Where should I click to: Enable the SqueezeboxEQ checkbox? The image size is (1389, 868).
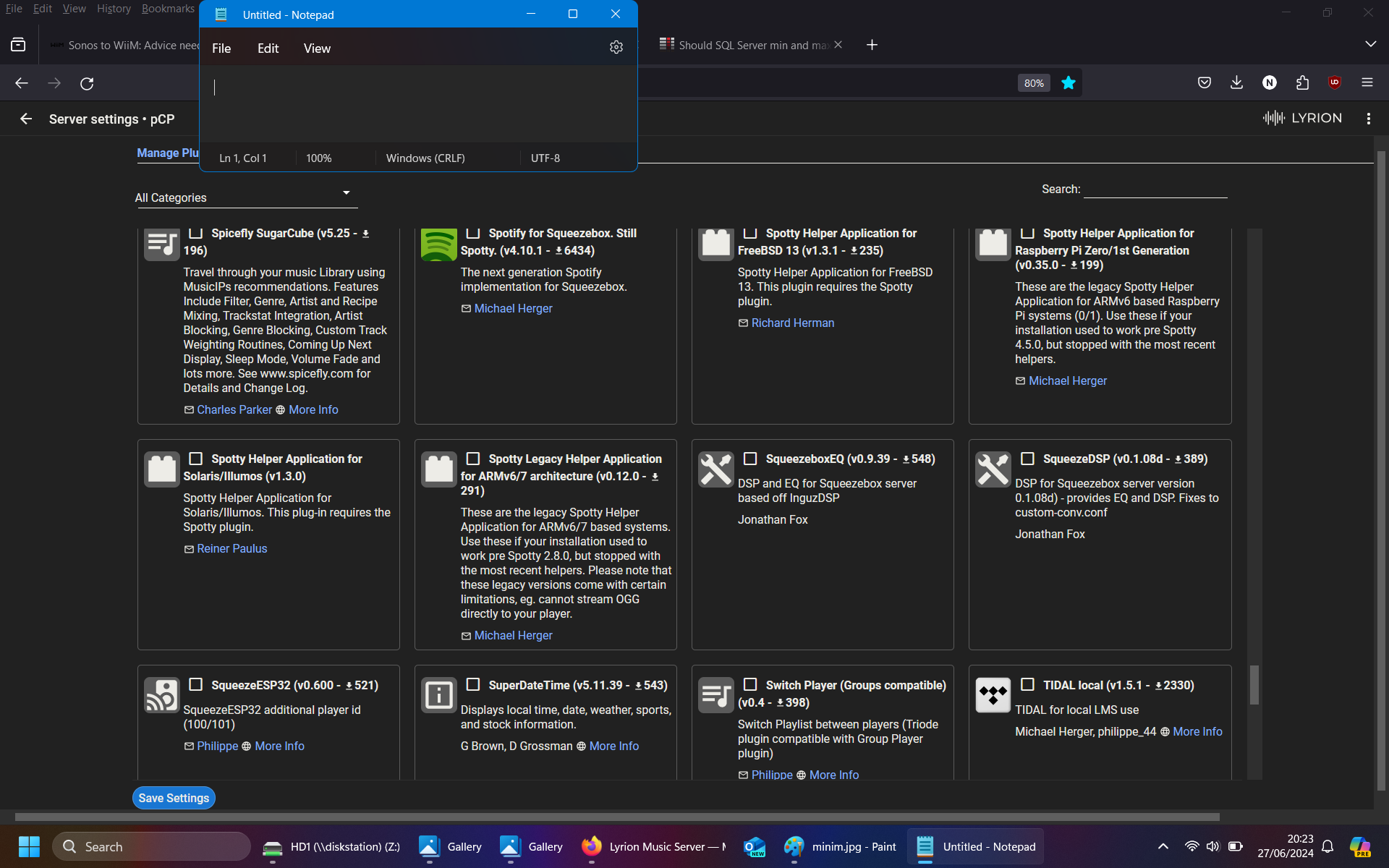tap(750, 459)
